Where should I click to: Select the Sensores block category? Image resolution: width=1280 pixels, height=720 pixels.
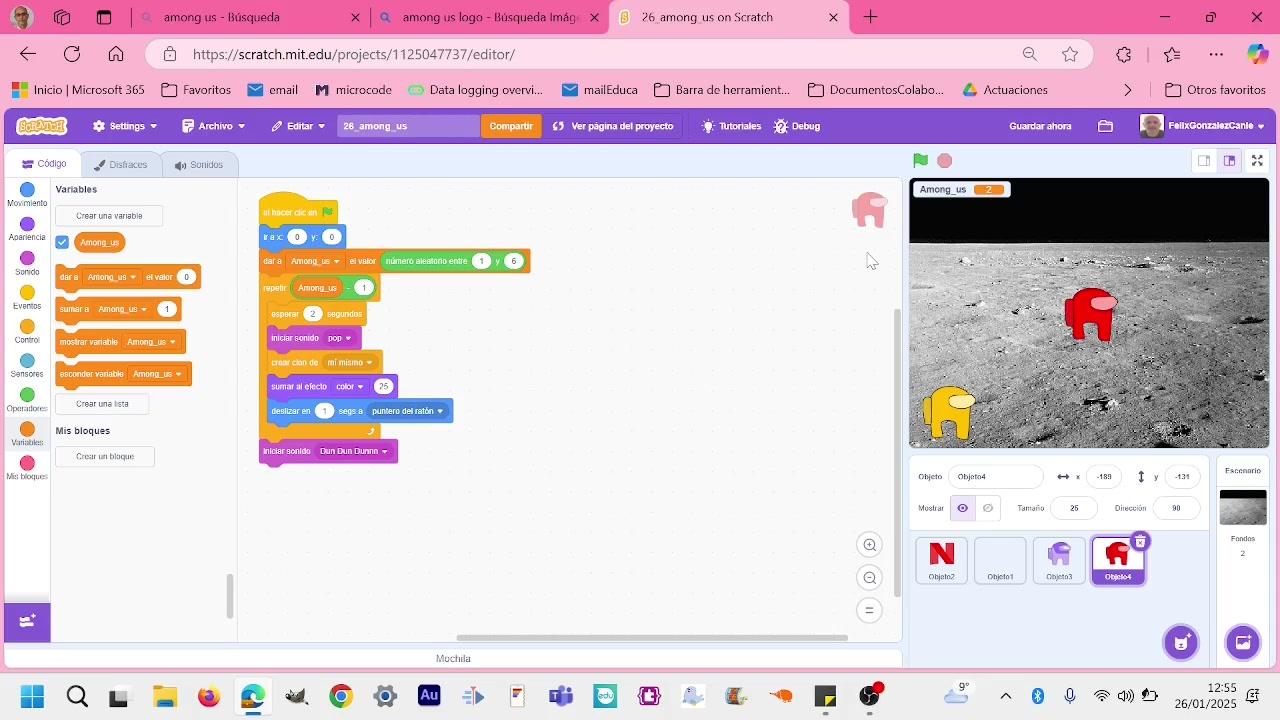[x=27, y=366]
